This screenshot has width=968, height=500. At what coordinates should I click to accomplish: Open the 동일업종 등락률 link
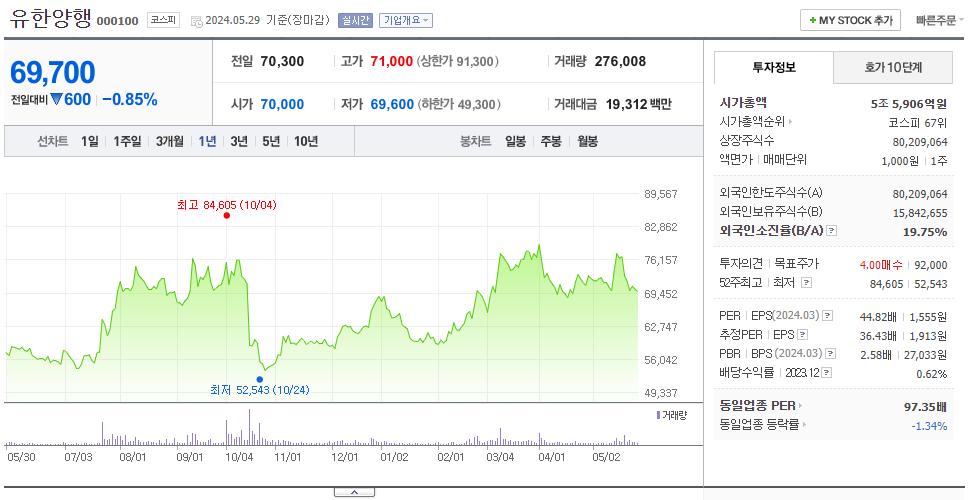[759, 425]
